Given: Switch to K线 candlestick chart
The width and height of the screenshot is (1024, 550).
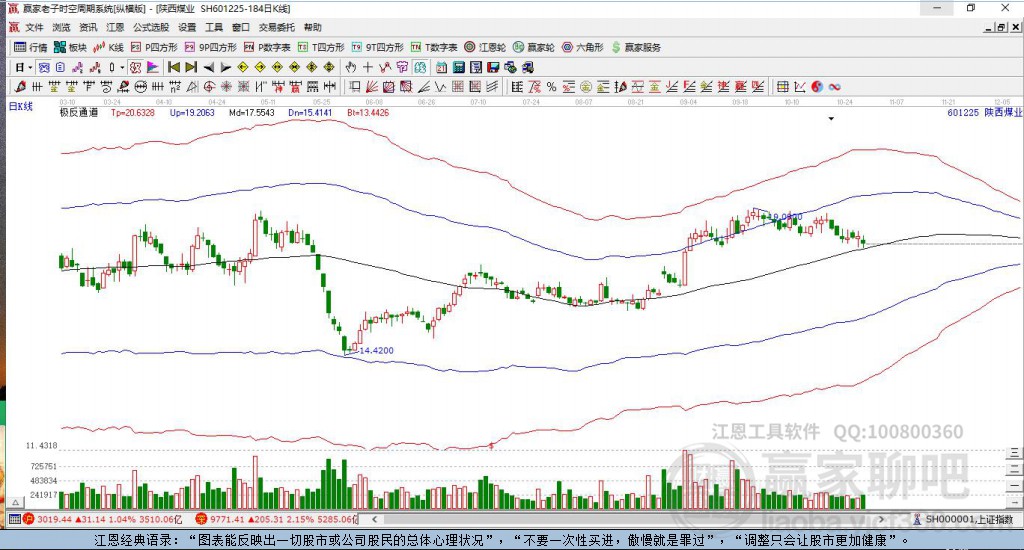Looking at the screenshot, I should [x=109, y=47].
